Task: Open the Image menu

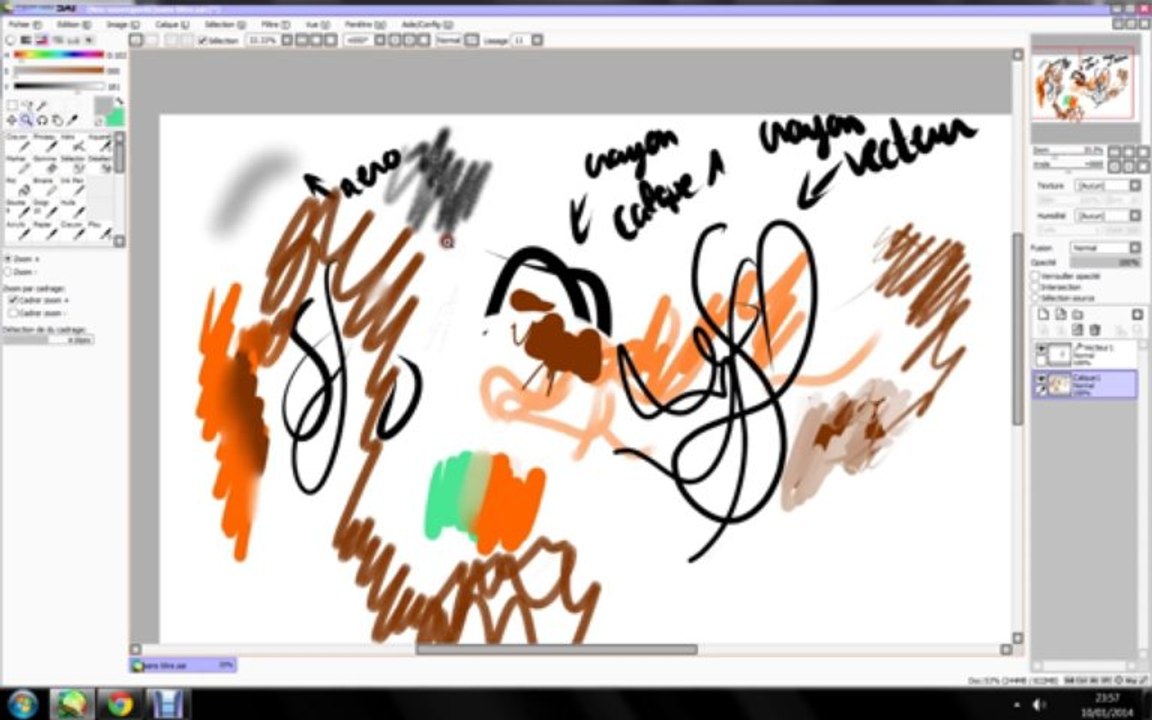Action: (x=122, y=24)
